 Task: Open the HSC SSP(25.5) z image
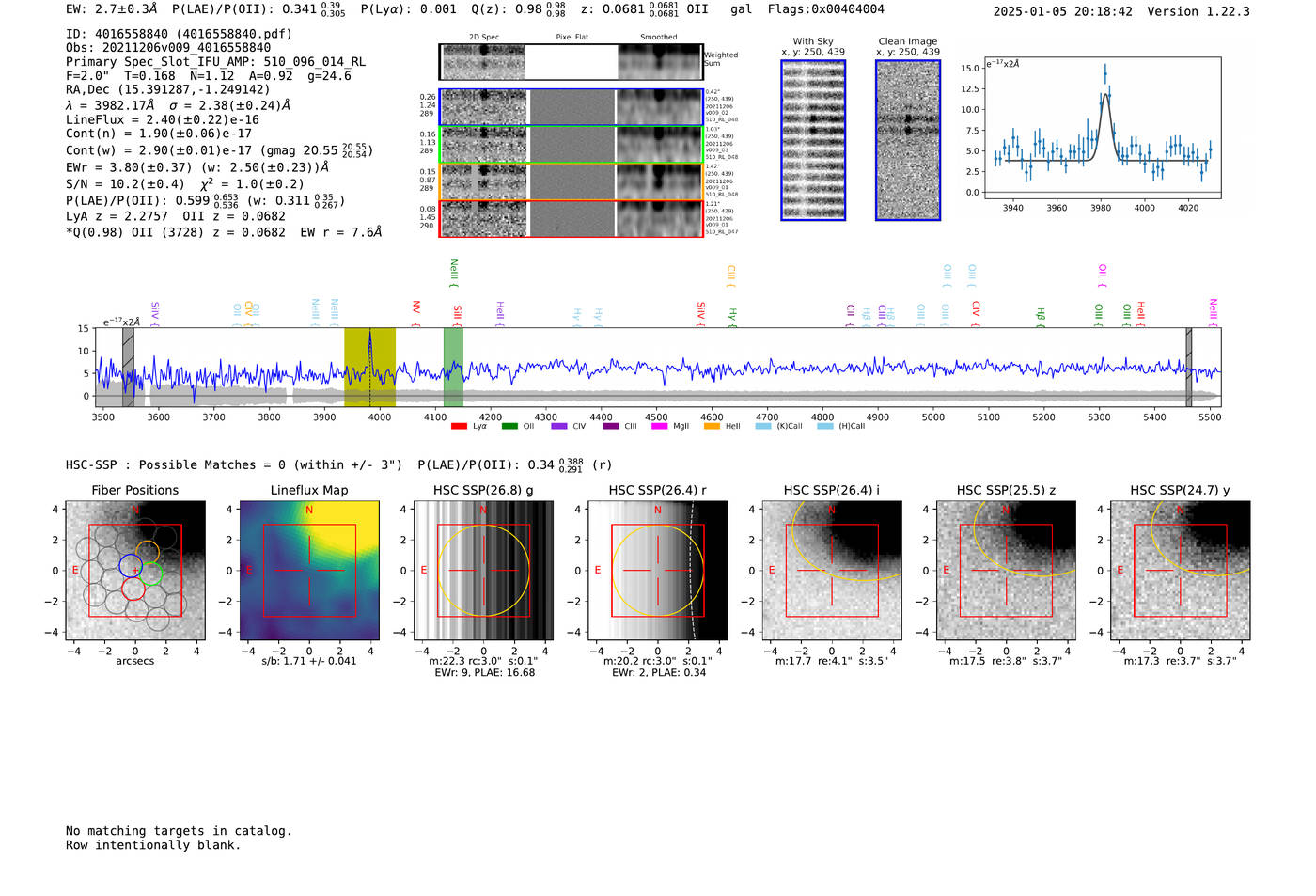click(x=1006, y=570)
